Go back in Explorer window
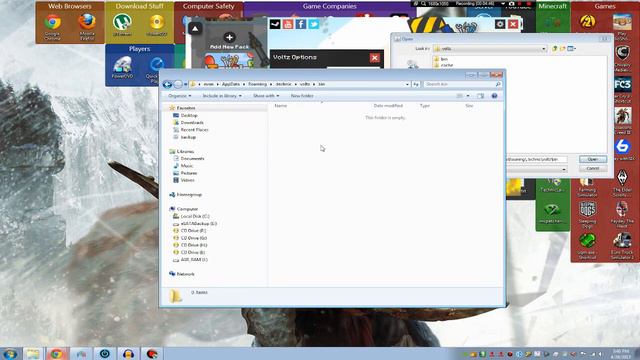The width and height of the screenshot is (640, 360). [x=167, y=84]
